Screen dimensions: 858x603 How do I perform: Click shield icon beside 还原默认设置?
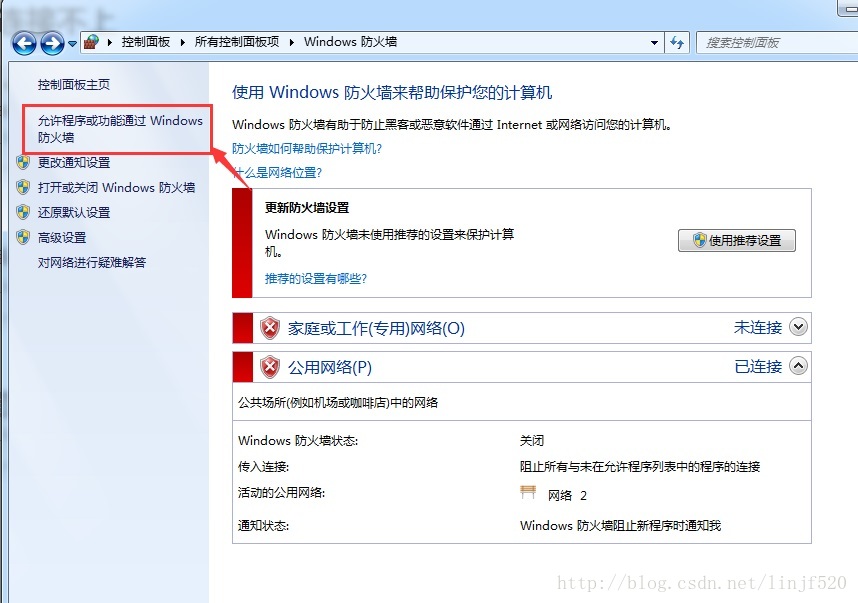point(23,212)
